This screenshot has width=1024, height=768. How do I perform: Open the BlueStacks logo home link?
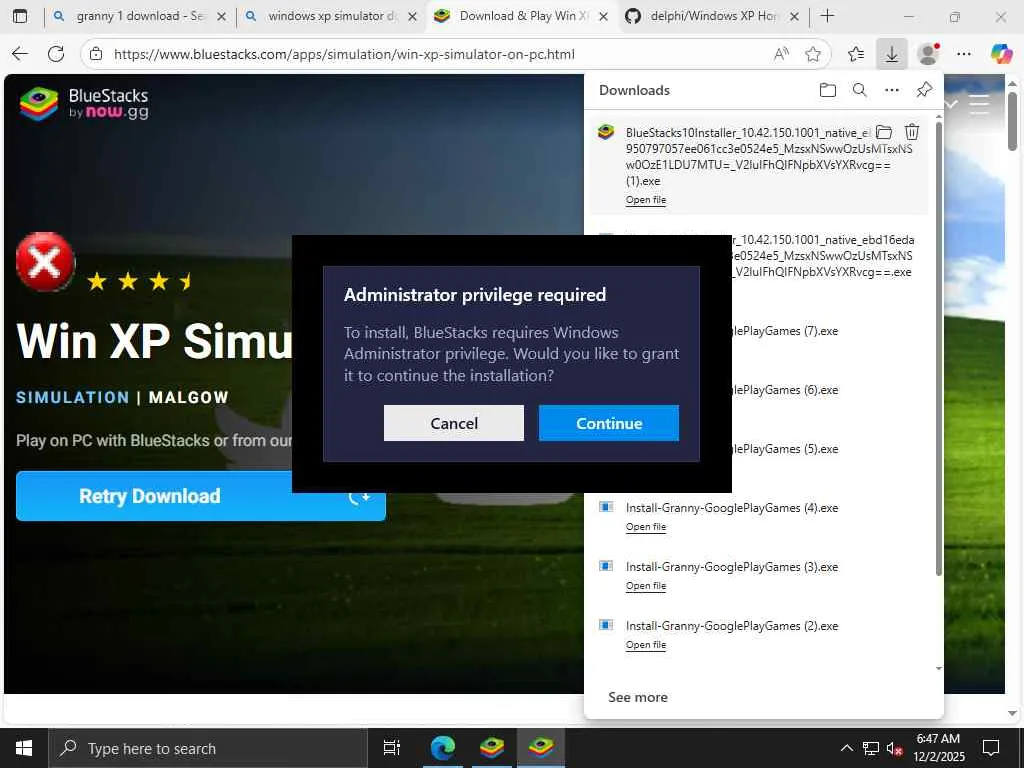pos(84,104)
